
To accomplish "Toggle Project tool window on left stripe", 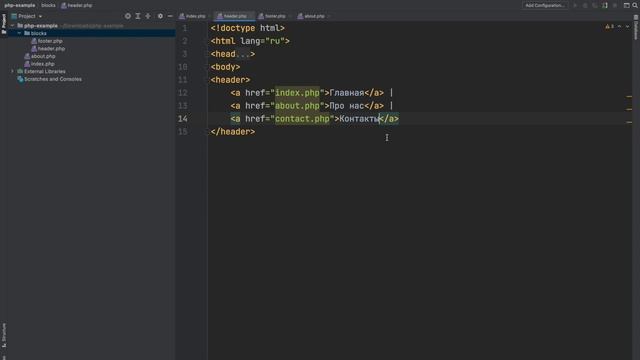I will [4, 24].
